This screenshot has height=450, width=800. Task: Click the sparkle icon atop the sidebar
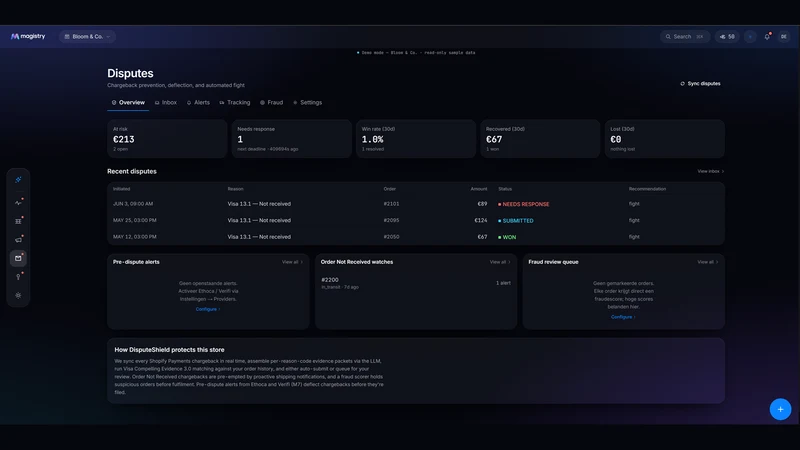(18, 180)
